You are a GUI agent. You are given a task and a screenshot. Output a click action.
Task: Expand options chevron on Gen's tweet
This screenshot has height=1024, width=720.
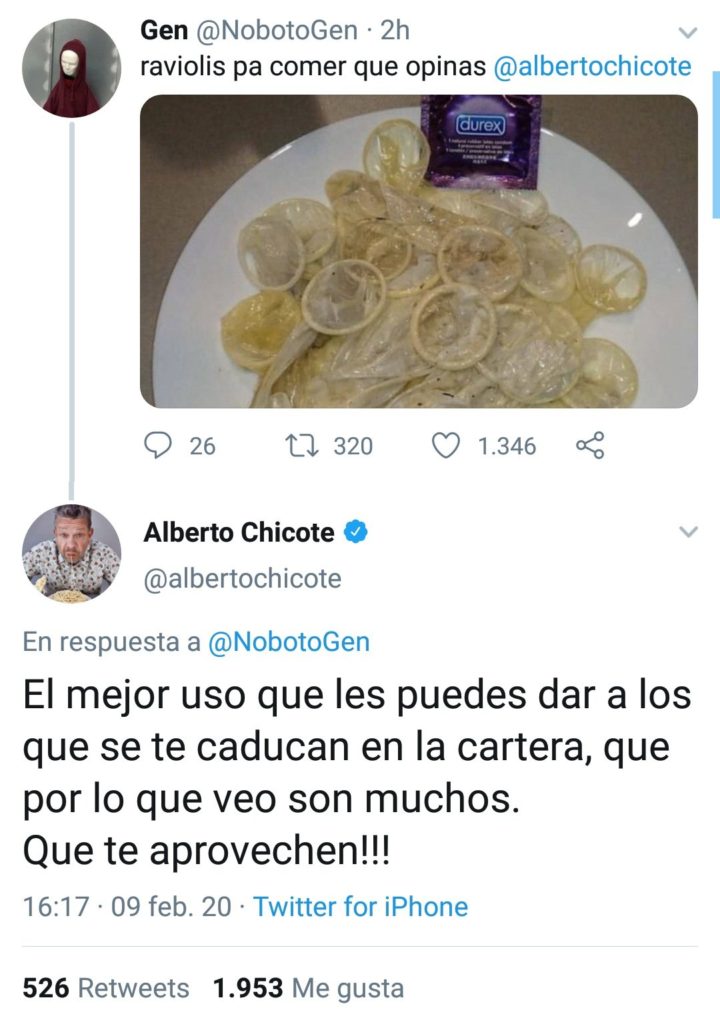[688, 32]
